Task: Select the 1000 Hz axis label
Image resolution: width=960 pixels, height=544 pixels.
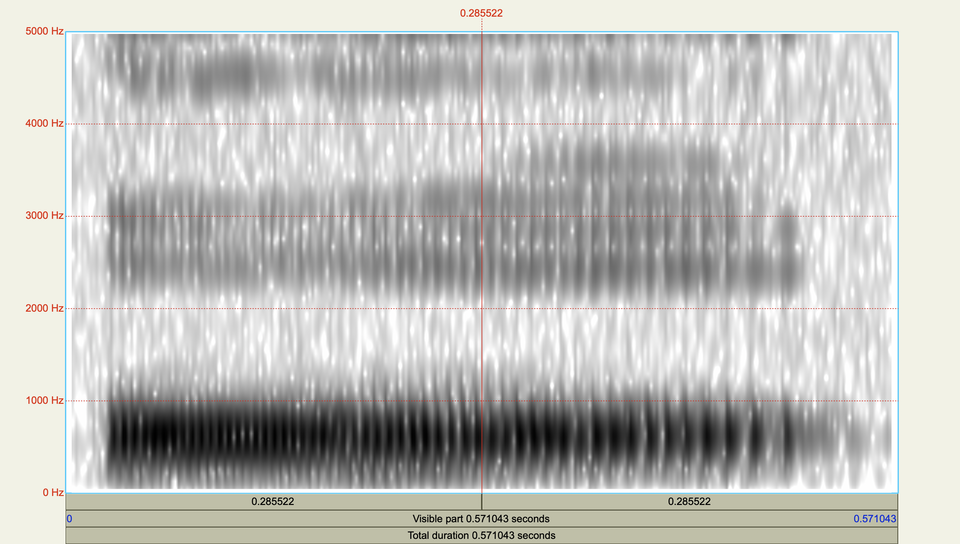Action: coord(44,400)
